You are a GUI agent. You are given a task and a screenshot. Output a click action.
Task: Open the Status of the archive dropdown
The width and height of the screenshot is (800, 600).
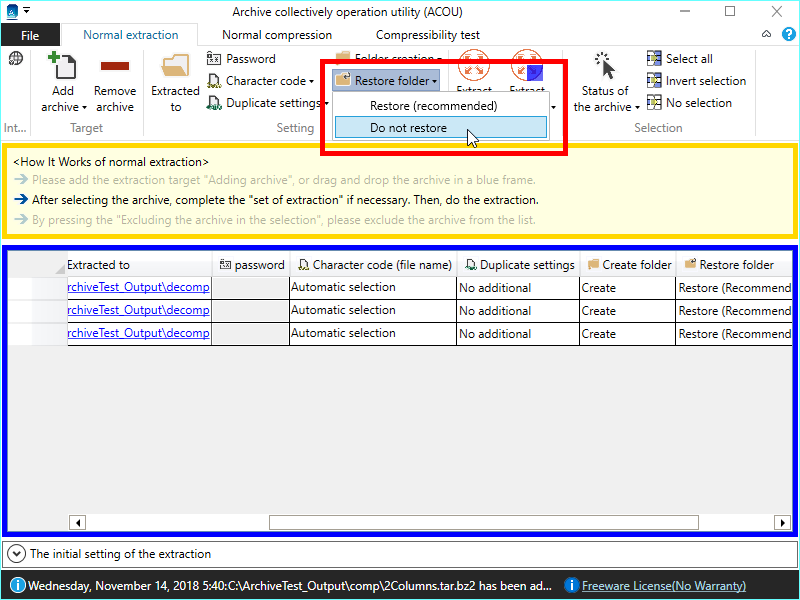605,99
